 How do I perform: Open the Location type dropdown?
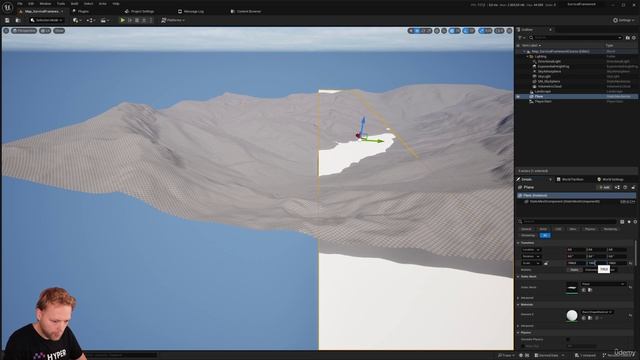(x=531, y=249)
